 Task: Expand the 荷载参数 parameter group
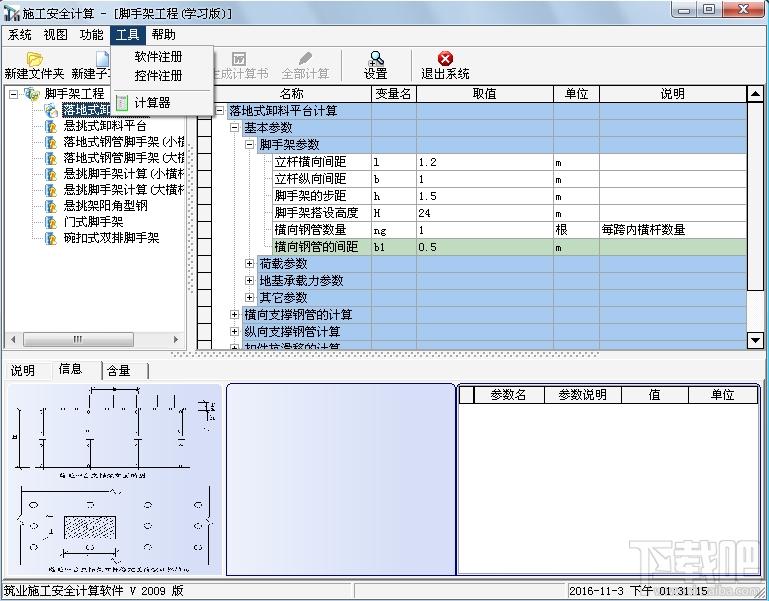(x=250, y=264)
